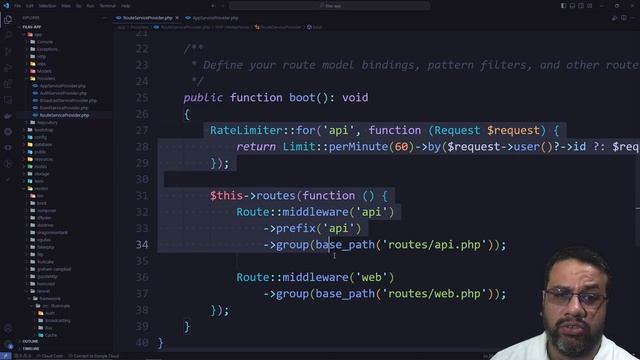
Task: Click line number 34 in the gutter
Action: pyautogui.click(x=142, y=244)
